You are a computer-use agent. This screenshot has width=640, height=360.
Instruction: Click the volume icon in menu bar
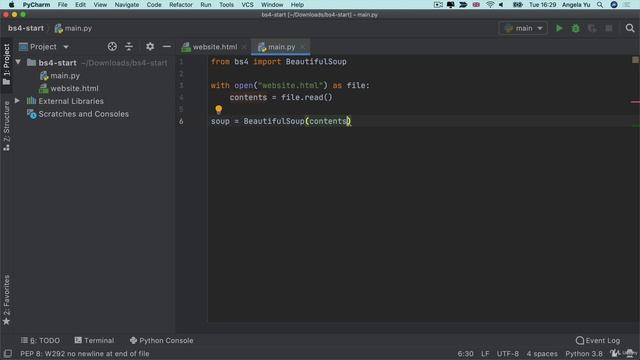click(x=501, y=4)
